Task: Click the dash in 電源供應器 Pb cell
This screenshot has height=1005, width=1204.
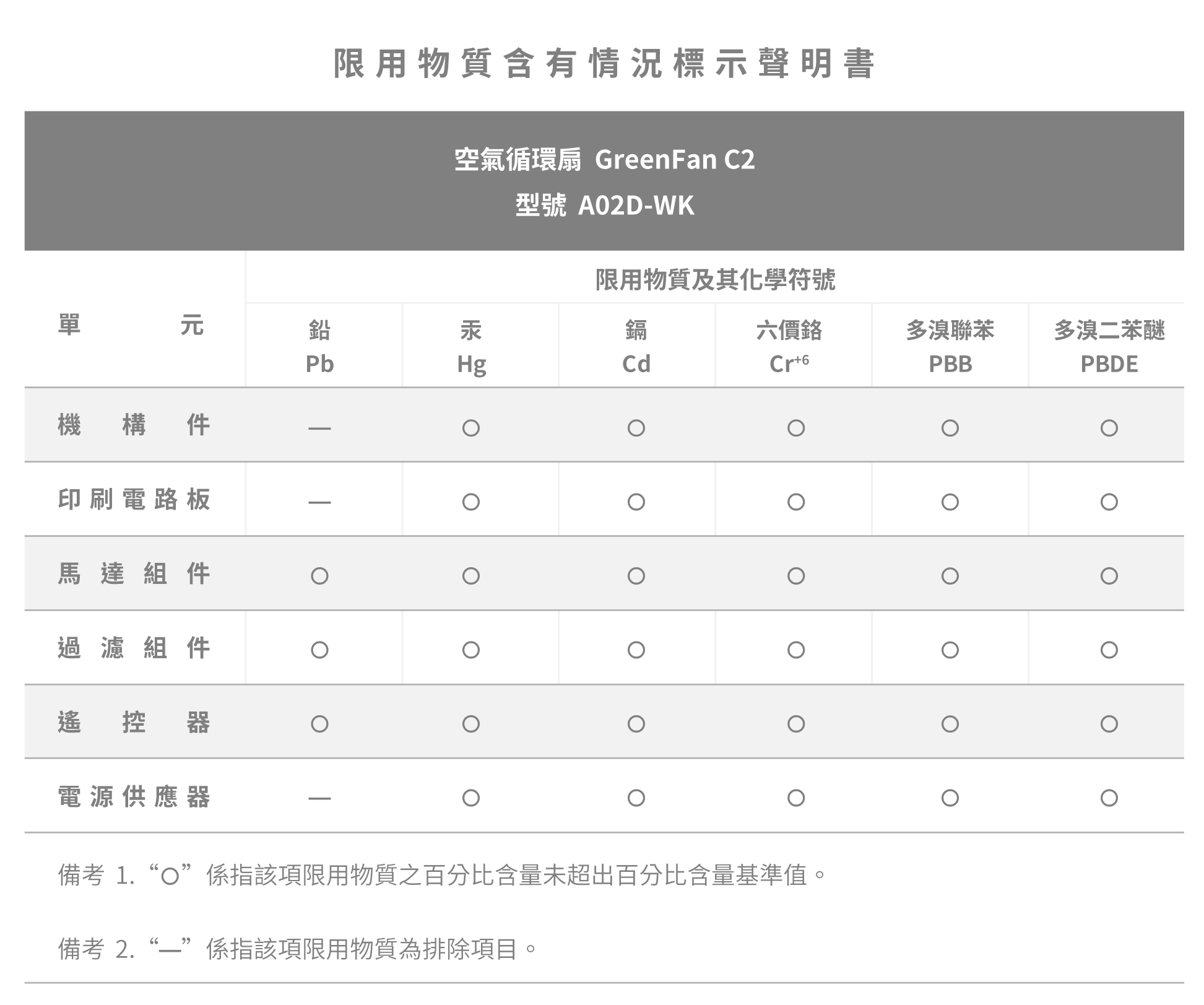Action: pyautogui.click(x=319, y=798)
